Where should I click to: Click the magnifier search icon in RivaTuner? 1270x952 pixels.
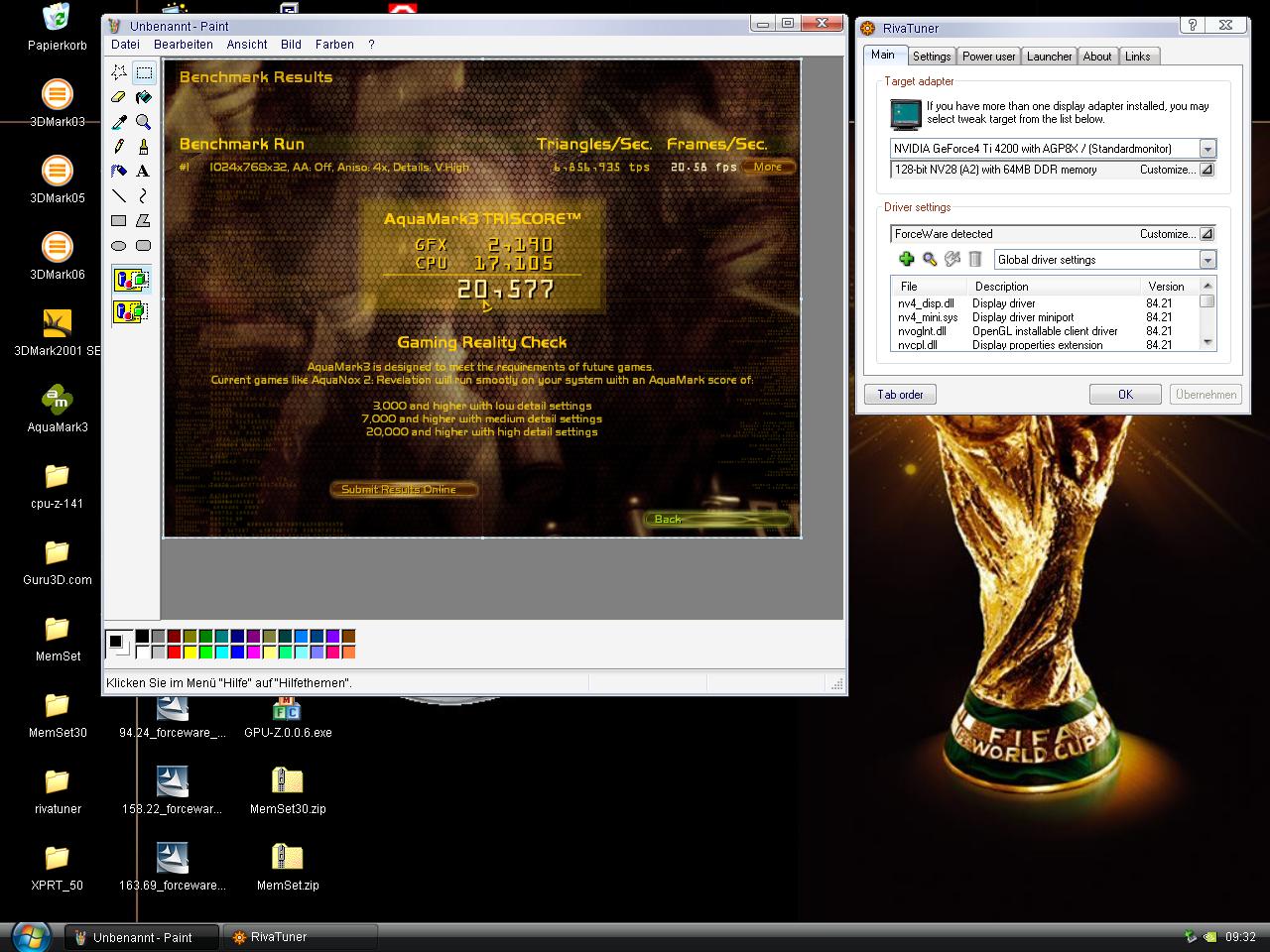tap(930, 259)
